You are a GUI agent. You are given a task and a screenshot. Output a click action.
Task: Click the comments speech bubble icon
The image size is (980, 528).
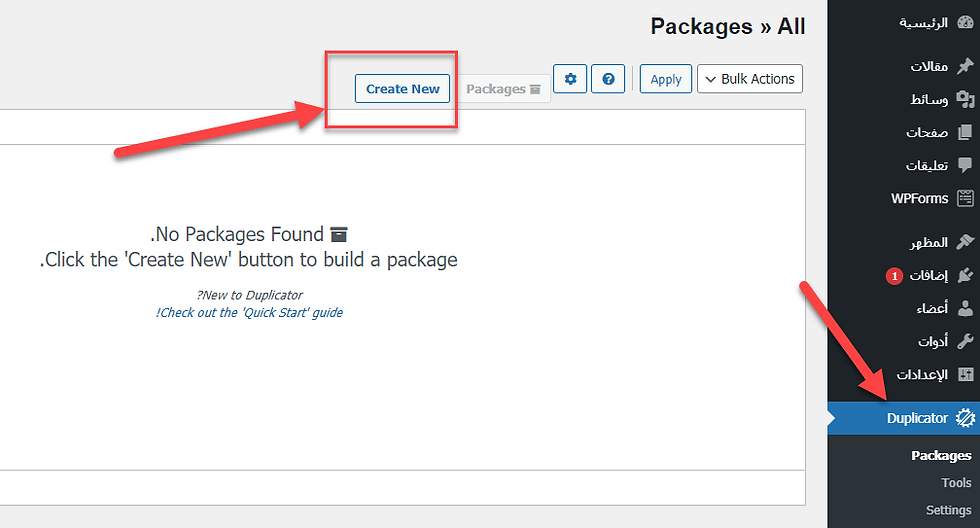[x=965, y=165]
